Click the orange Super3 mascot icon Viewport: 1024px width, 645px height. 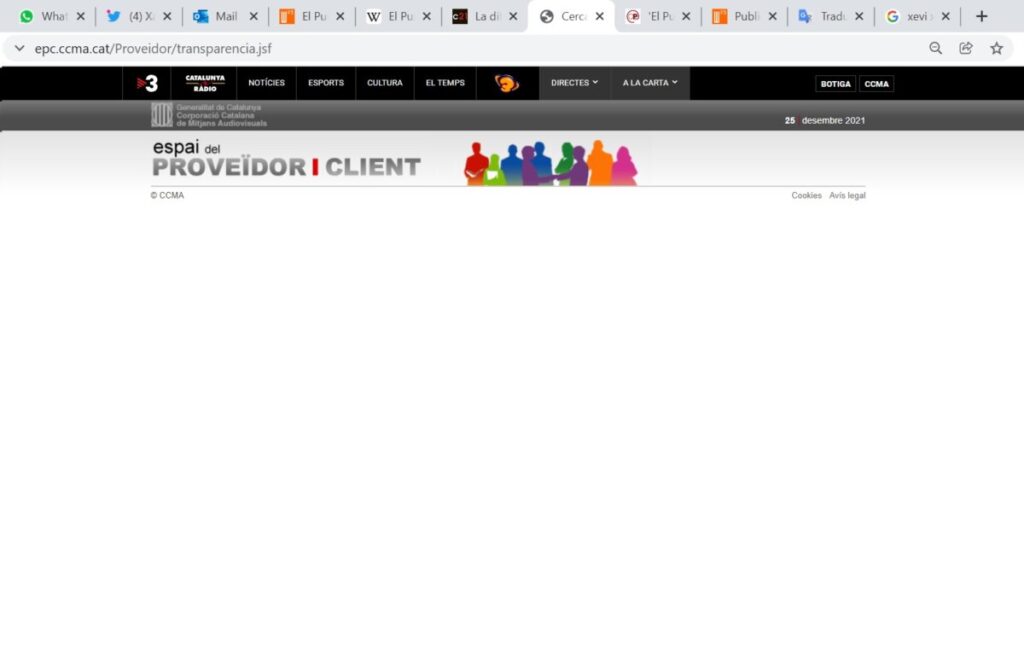click(x=507, y=83)
